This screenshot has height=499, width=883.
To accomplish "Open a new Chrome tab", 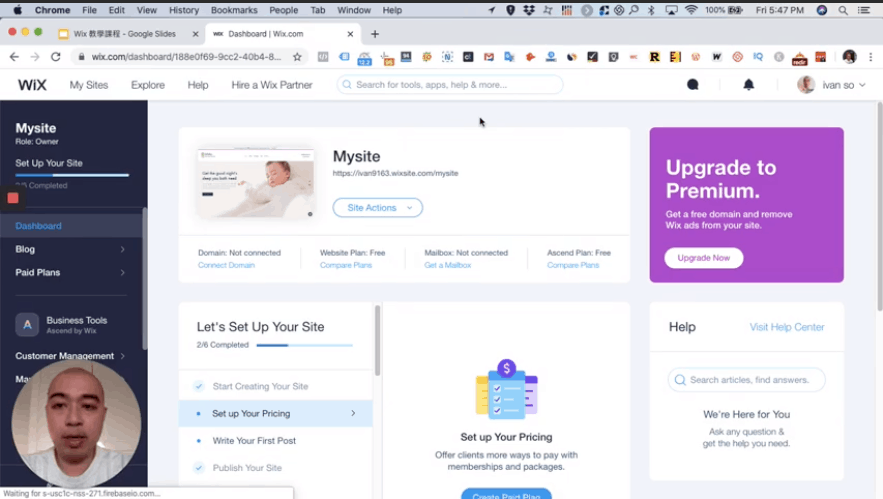I will (374, 34).
